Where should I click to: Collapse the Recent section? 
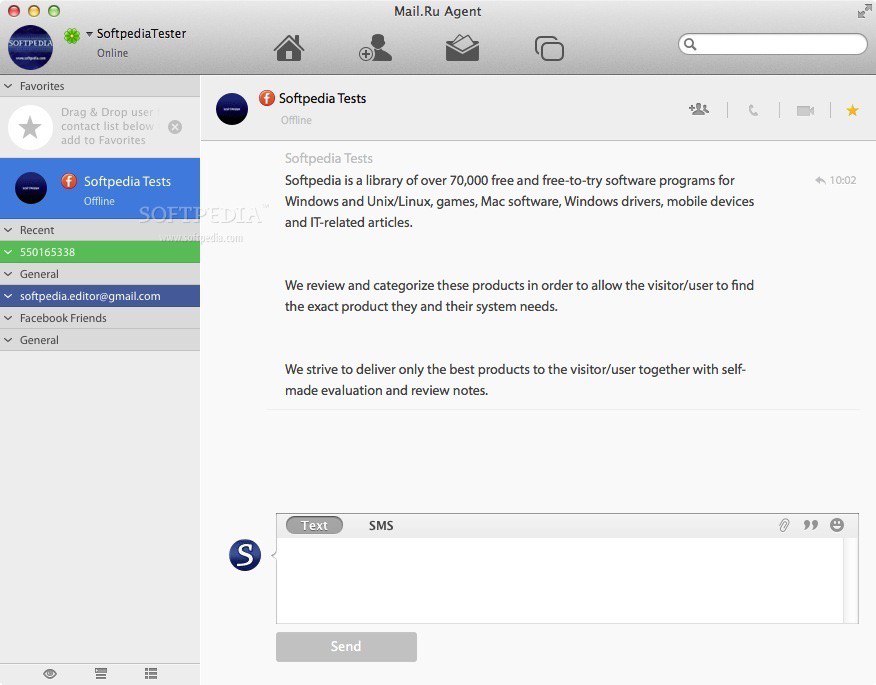(8, 230)
